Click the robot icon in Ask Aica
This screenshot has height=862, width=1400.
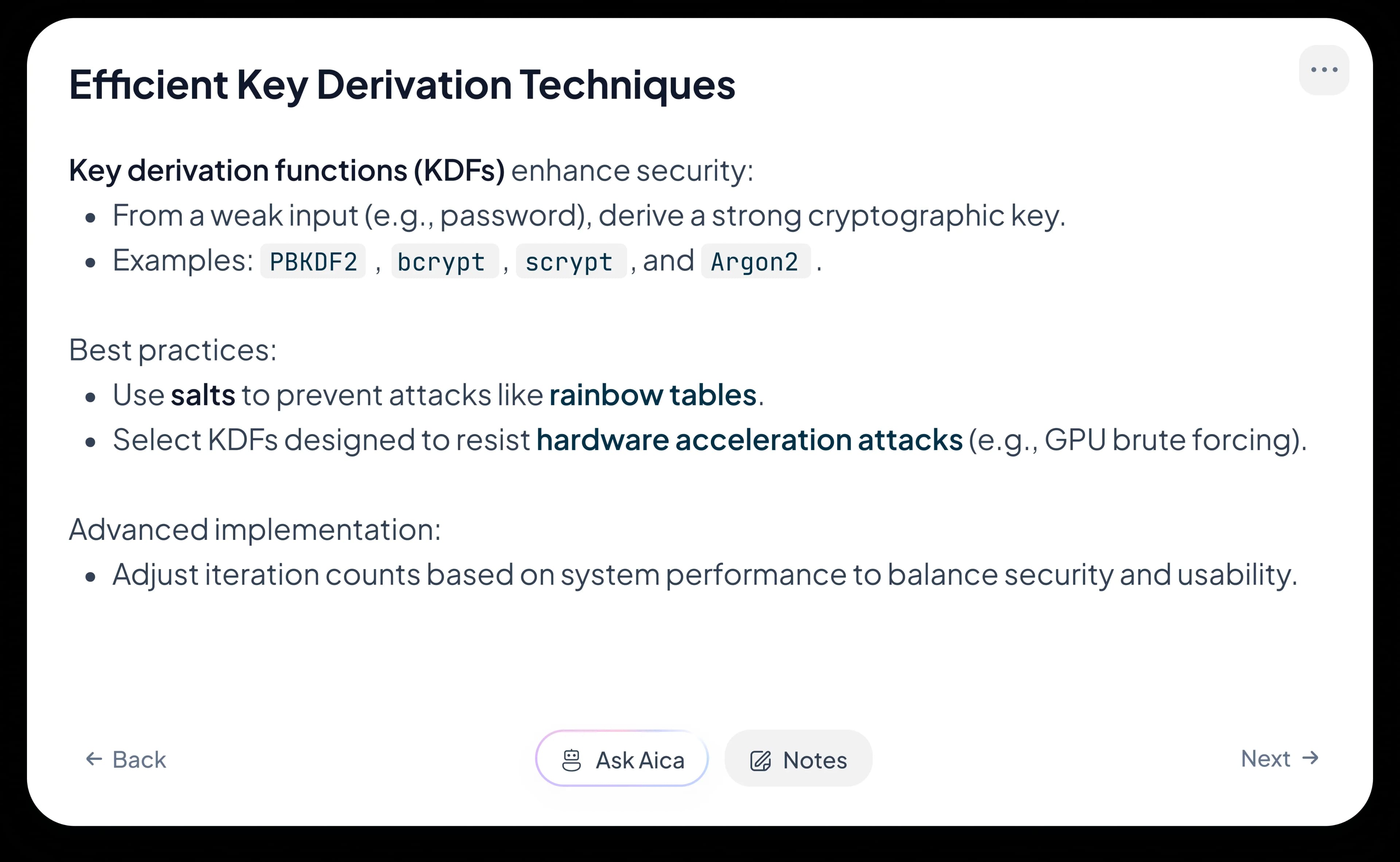click(x=571, y=760)
